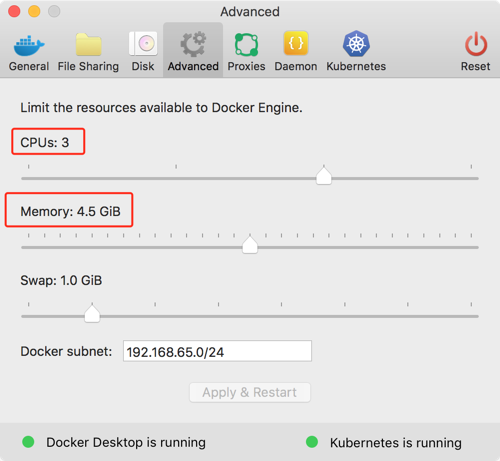Click the Kubernetes tab label
Screen dimensions: 500x461
pyautogui.click(x=356, y=66)
